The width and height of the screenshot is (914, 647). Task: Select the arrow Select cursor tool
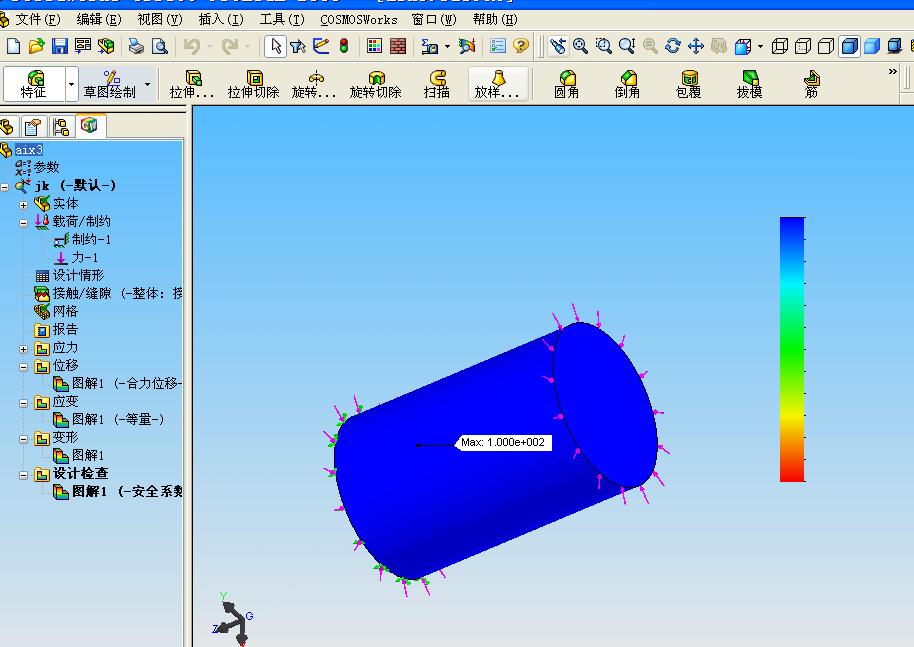pyautogui.click(x=276, y=45)
